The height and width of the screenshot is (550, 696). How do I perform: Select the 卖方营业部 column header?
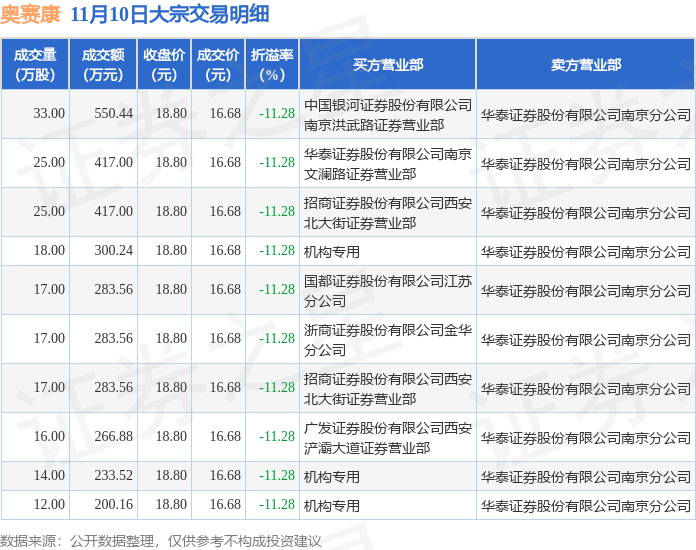pyautogui.click(x=585, y=64)
